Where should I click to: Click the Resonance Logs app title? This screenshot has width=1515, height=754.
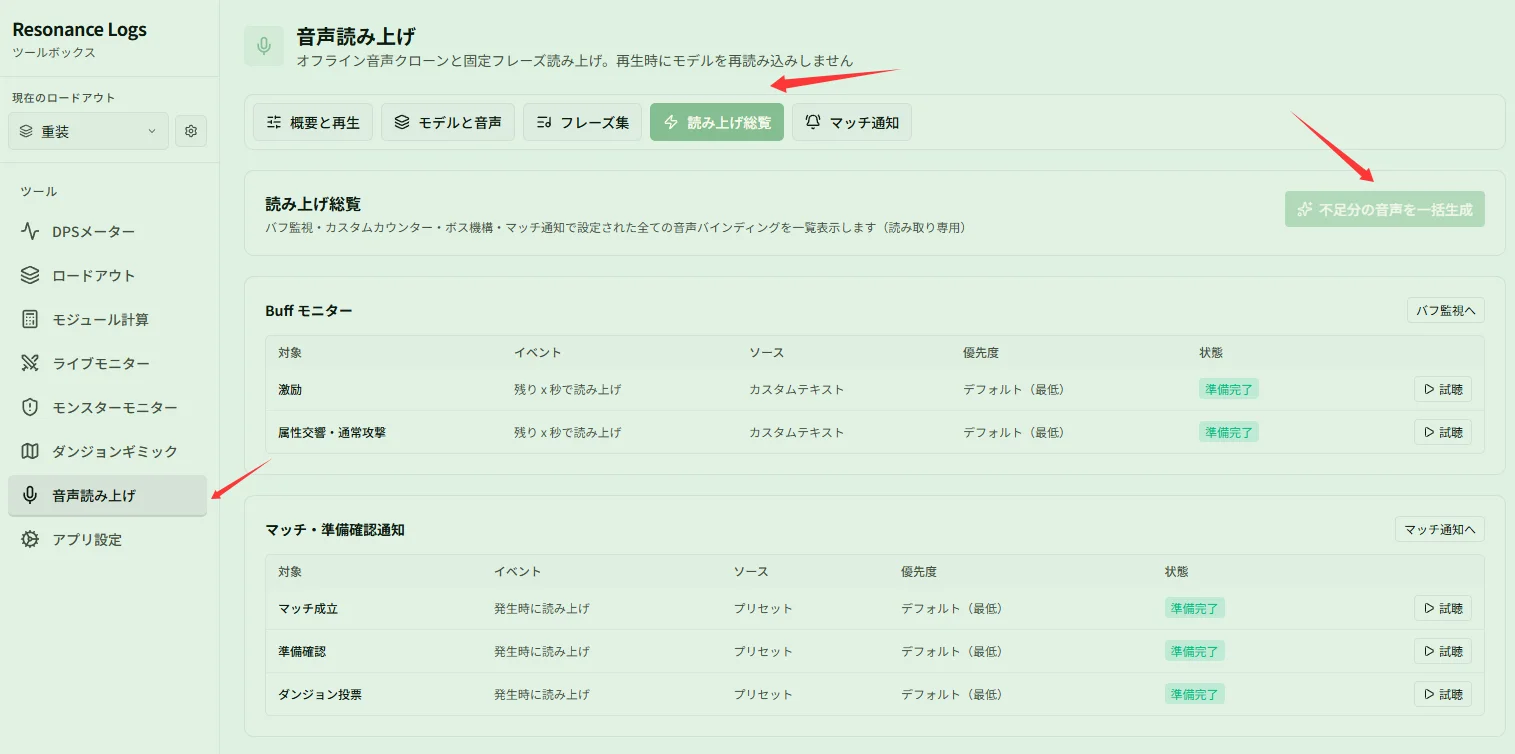pyautogui.click(x=80, y=30)
